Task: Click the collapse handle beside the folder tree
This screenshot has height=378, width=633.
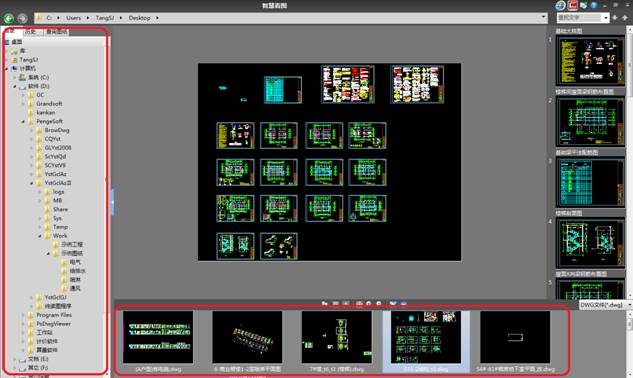Action: point(112,202)
